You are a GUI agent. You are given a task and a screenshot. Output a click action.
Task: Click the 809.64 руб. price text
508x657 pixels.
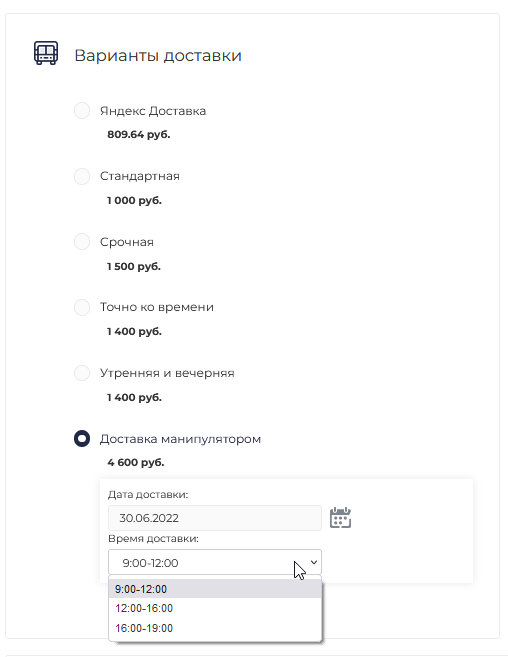(139, 135)
